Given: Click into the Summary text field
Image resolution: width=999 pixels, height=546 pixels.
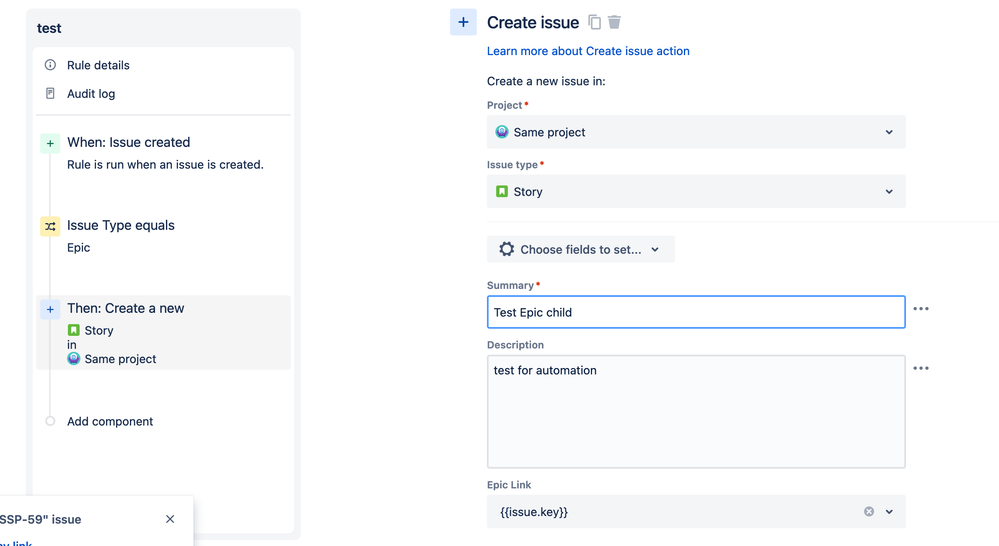Looking at the screenshot, I should click(696, 312).
